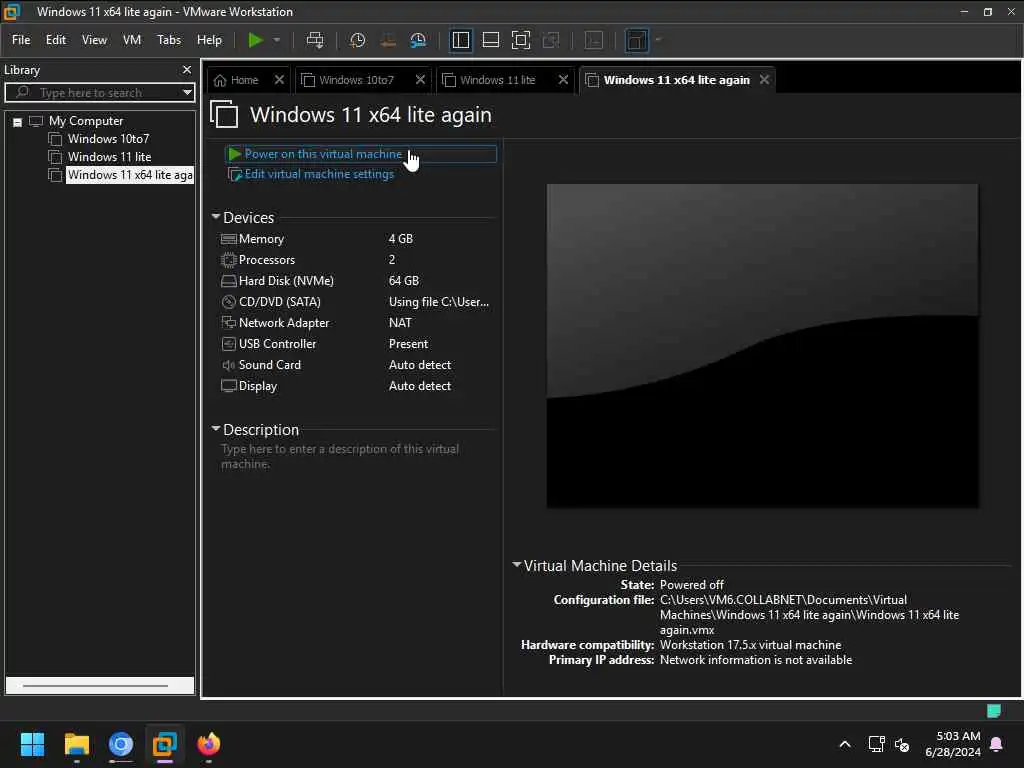Collapse the My Computer tree node
1024x768 pixels.
pos(18,122)
